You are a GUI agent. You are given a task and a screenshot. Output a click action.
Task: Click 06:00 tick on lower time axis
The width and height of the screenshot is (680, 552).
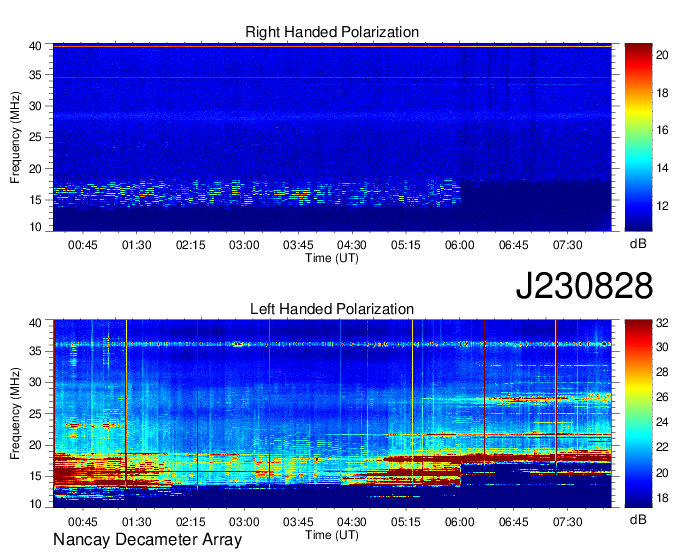click(460, 522)
